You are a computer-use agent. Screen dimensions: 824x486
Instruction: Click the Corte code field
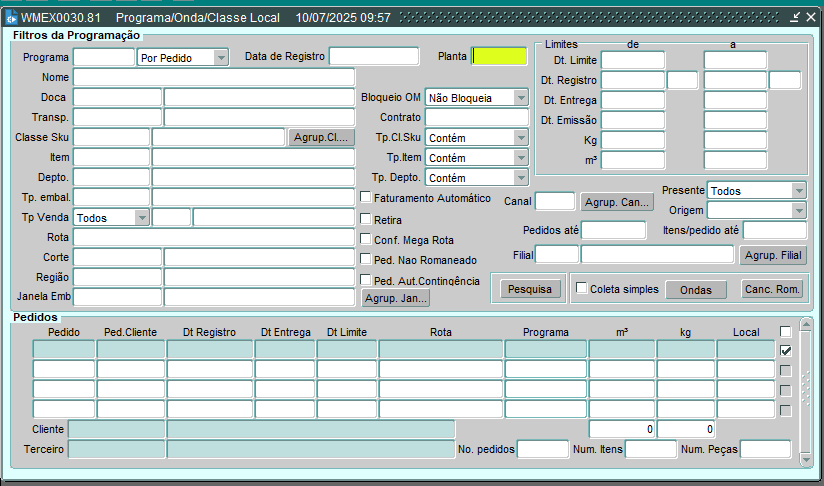[118, 257]
